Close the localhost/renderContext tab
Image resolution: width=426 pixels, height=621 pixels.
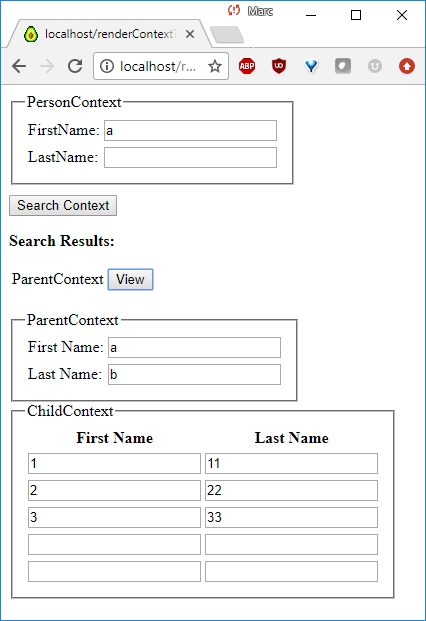point(190,34)
